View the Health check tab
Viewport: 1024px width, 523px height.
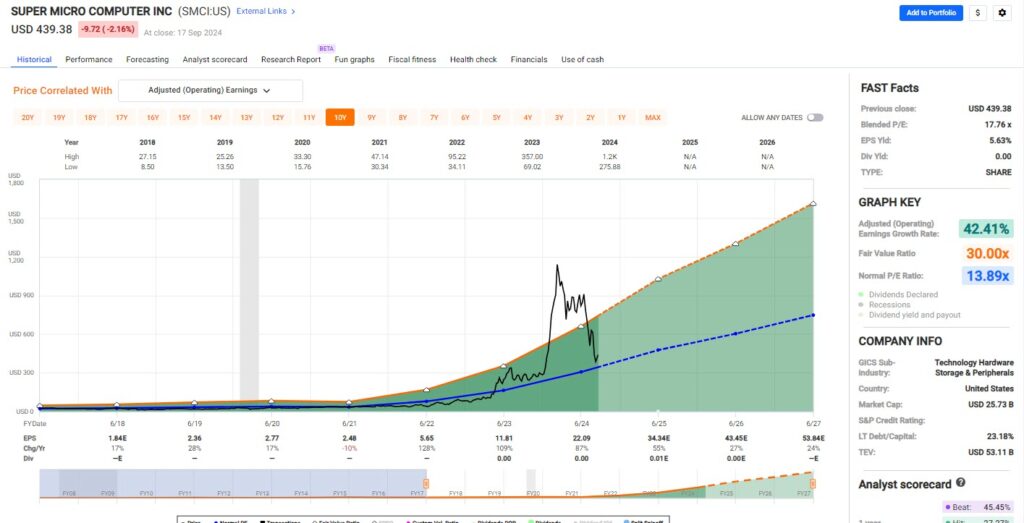473,59
